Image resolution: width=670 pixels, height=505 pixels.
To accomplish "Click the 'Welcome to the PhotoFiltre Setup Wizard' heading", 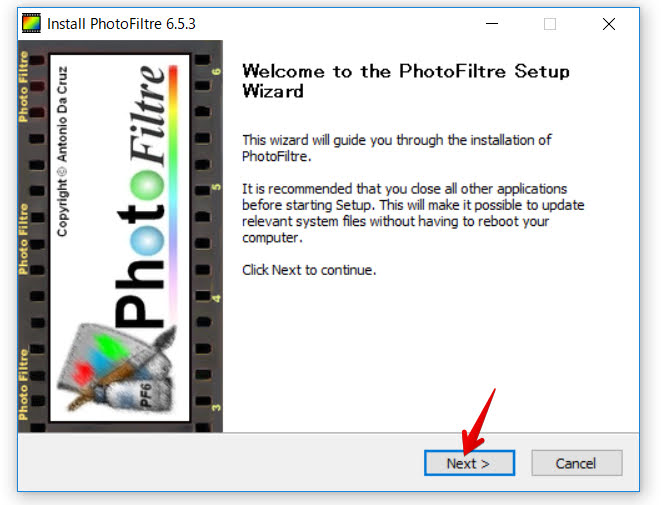I will click(x=406, y=81).
